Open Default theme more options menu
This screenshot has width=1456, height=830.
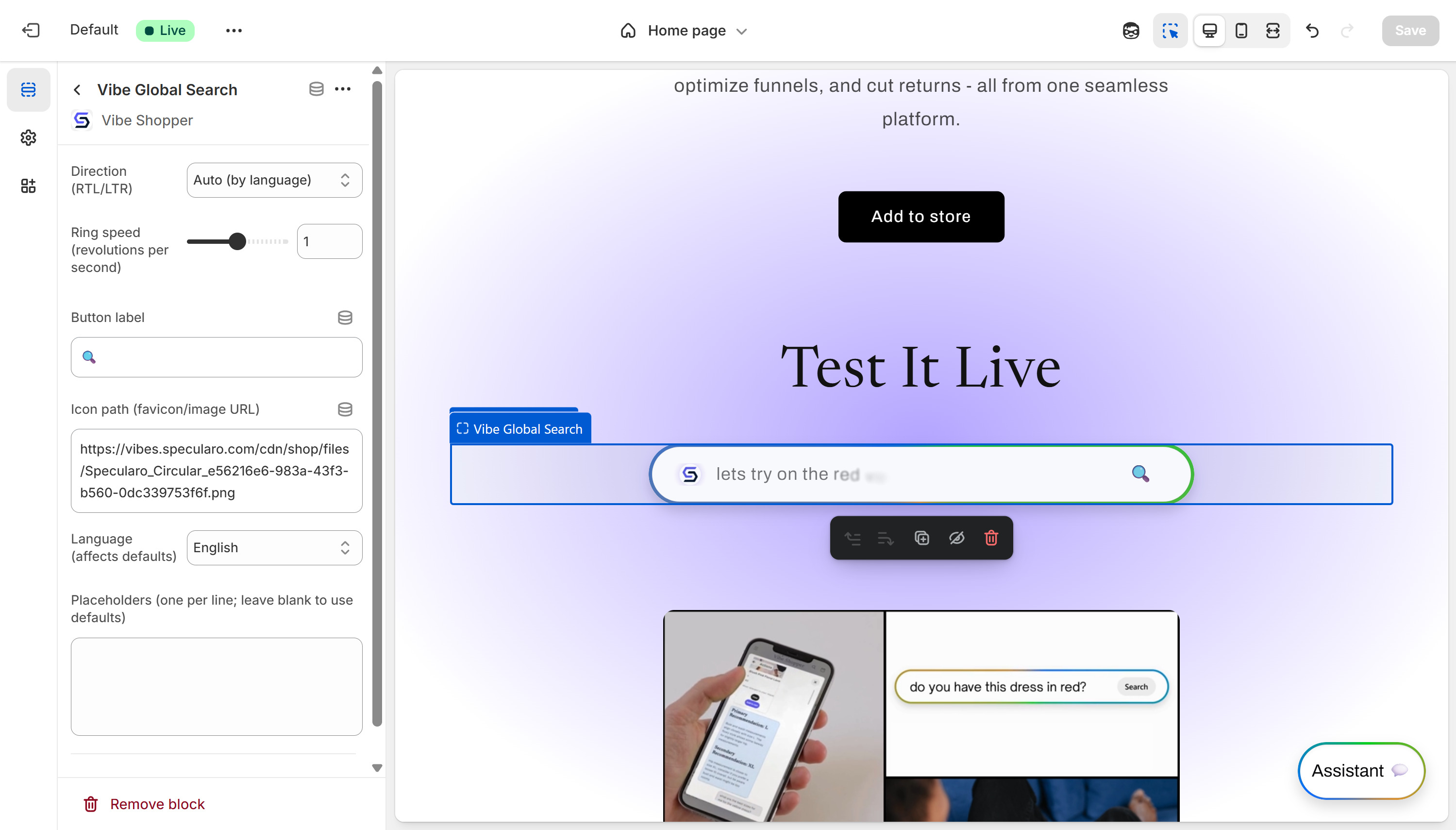(x=234, y=30)
